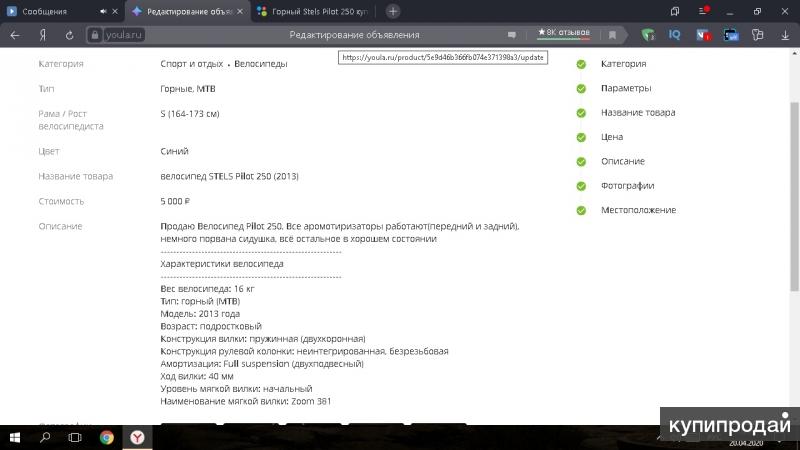The width and height of the screenshot is (800, 450).
Task: Open the browser menu with notification dot
Action: (703, 11)
